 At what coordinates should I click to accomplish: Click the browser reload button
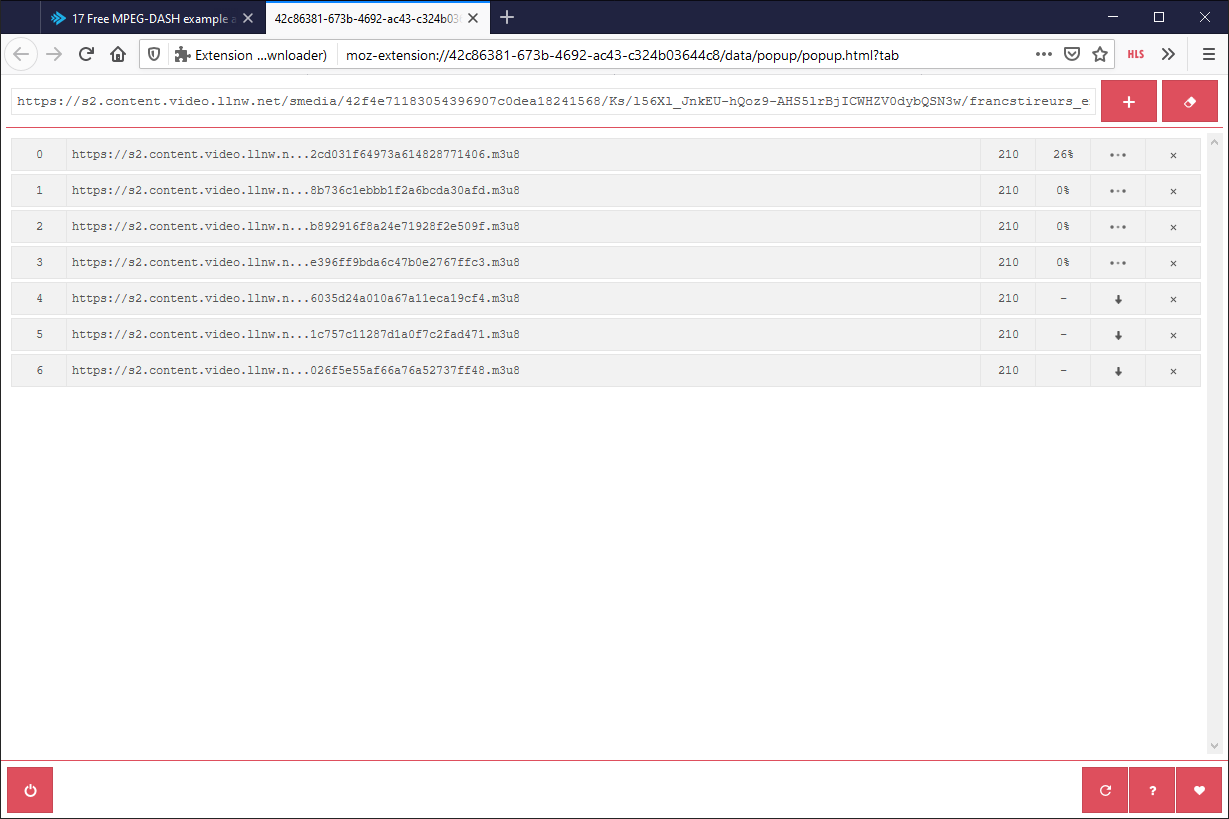86,55
